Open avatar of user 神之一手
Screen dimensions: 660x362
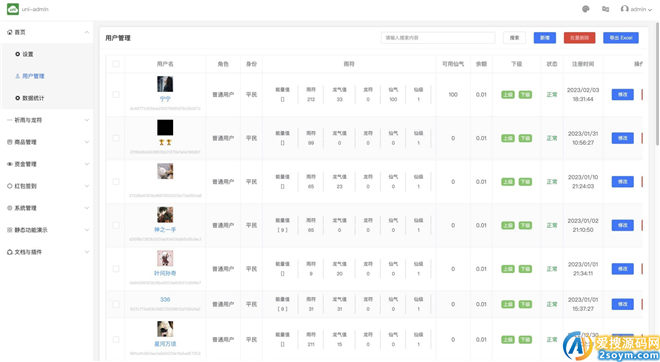(165, 215)
